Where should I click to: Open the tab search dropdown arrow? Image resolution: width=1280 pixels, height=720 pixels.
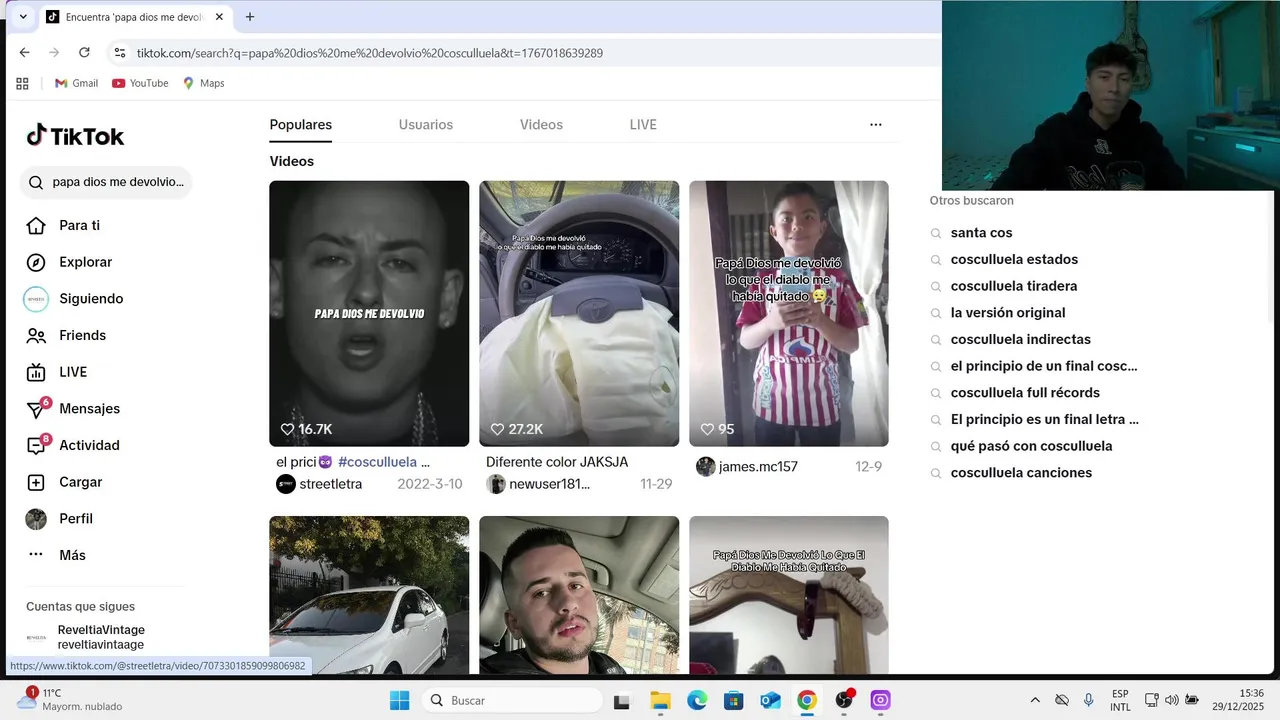(23, 17)
